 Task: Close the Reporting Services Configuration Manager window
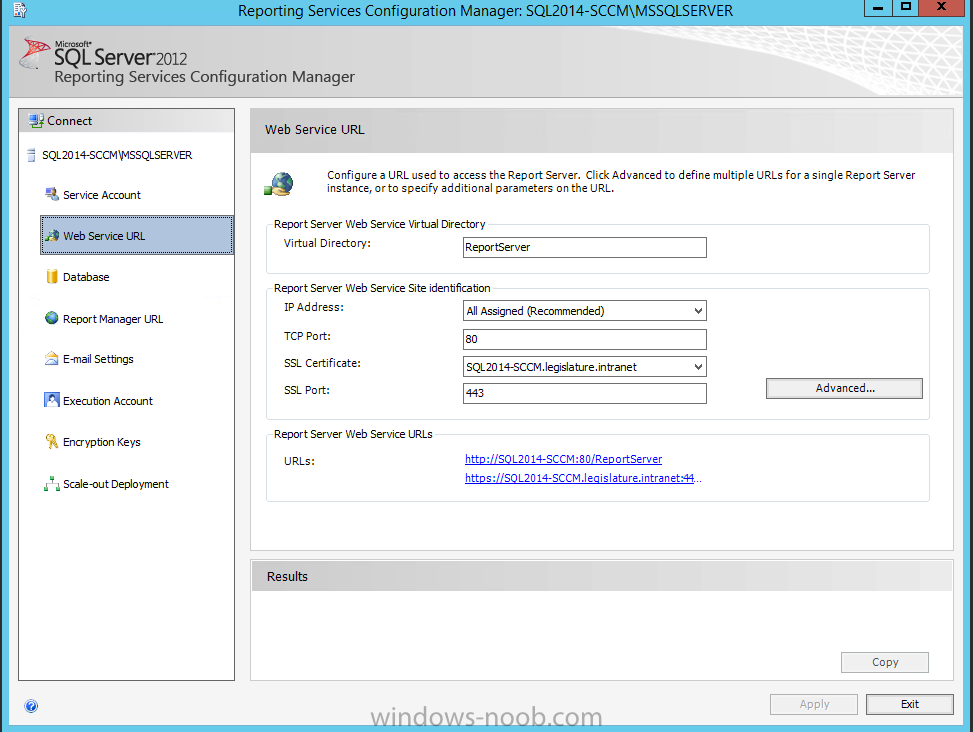[941, 8]
